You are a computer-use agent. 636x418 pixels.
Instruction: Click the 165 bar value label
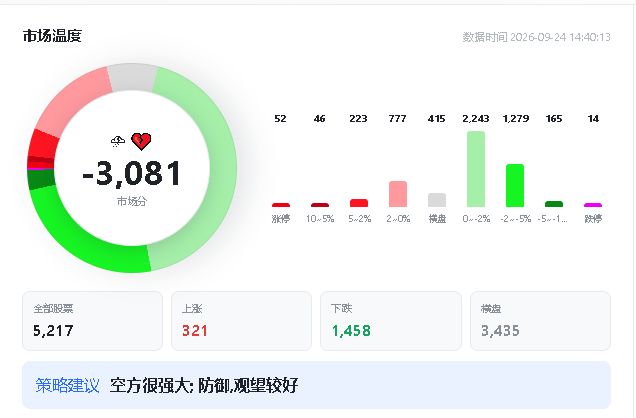[x=554, y=119]
